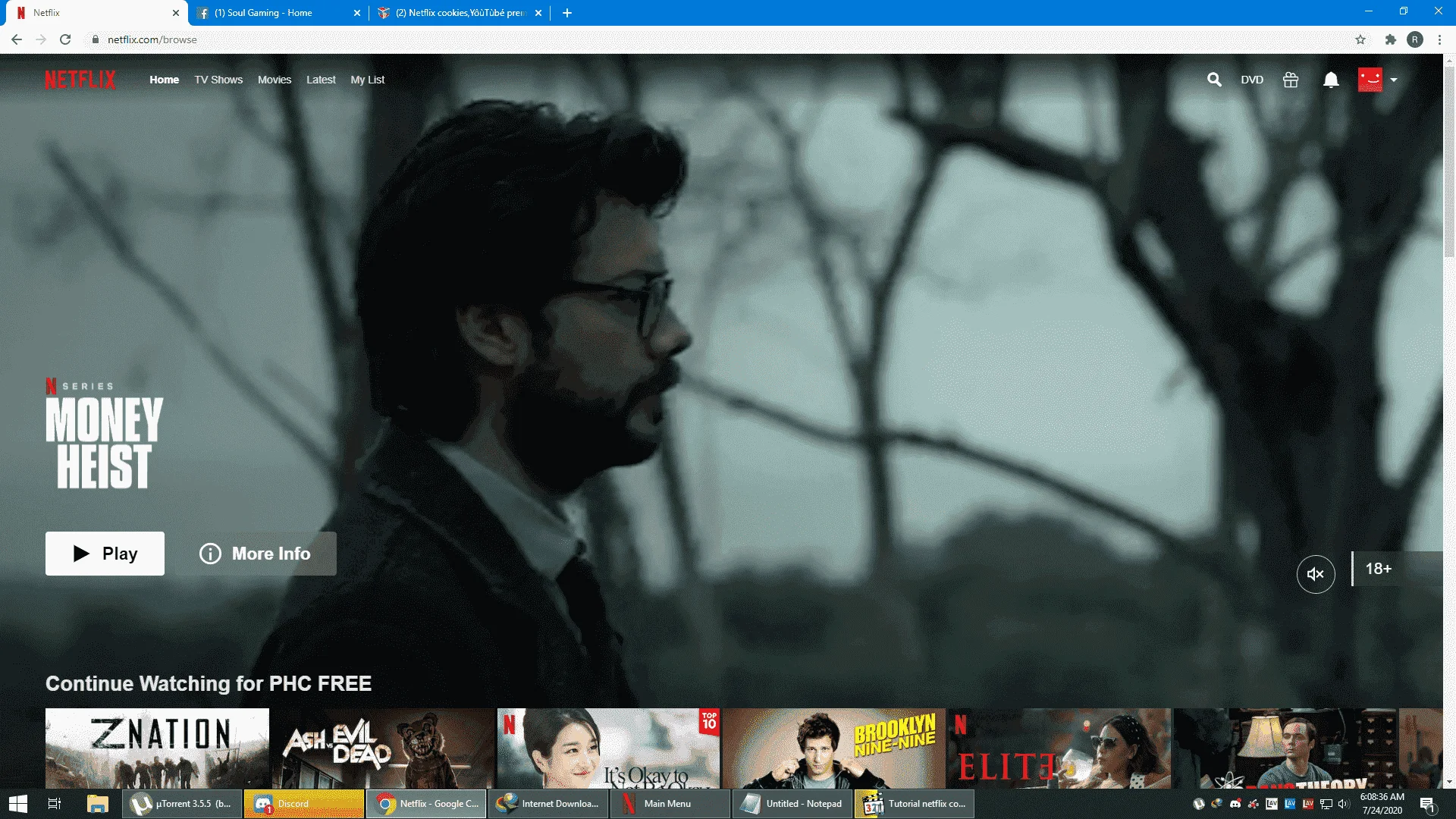Click the scrollbar down arrow
This screenshot has width=1456, height=819.
pos(1449,782)
